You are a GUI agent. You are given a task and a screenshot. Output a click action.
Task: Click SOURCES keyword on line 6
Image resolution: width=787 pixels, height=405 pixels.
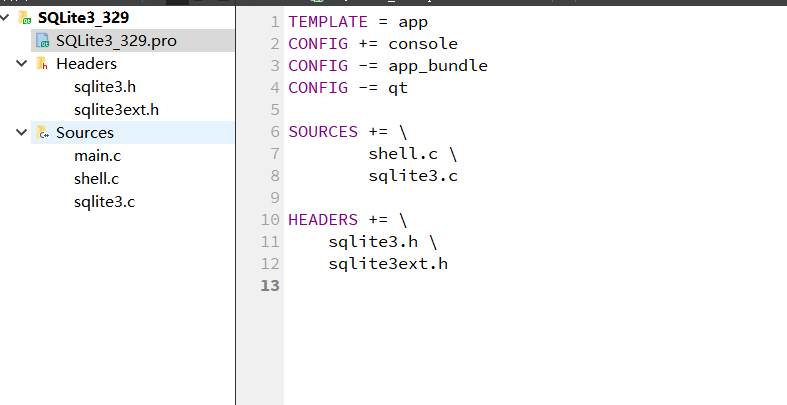pos(323,131)
